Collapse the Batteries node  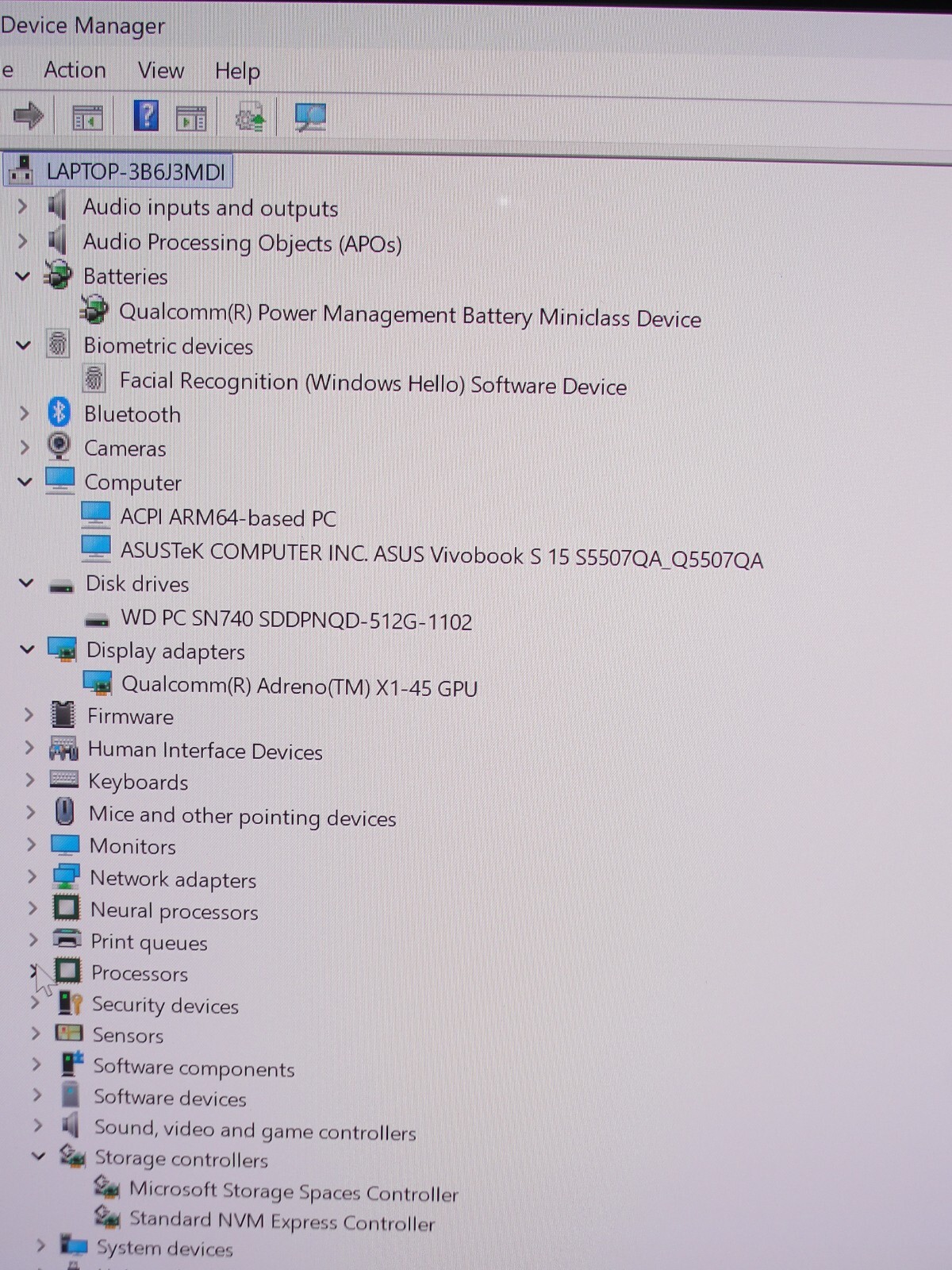23,275
